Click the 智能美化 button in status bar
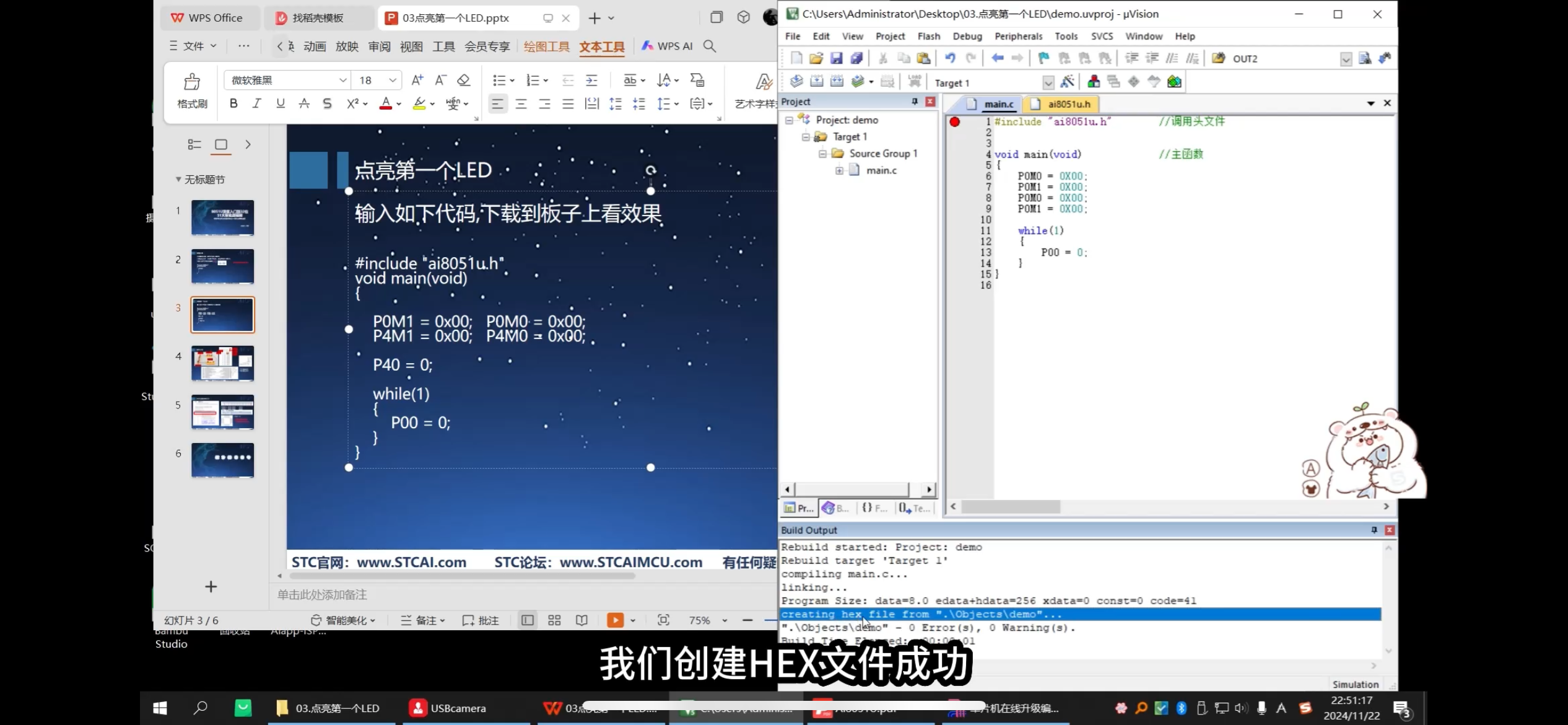 click(342, 620)
